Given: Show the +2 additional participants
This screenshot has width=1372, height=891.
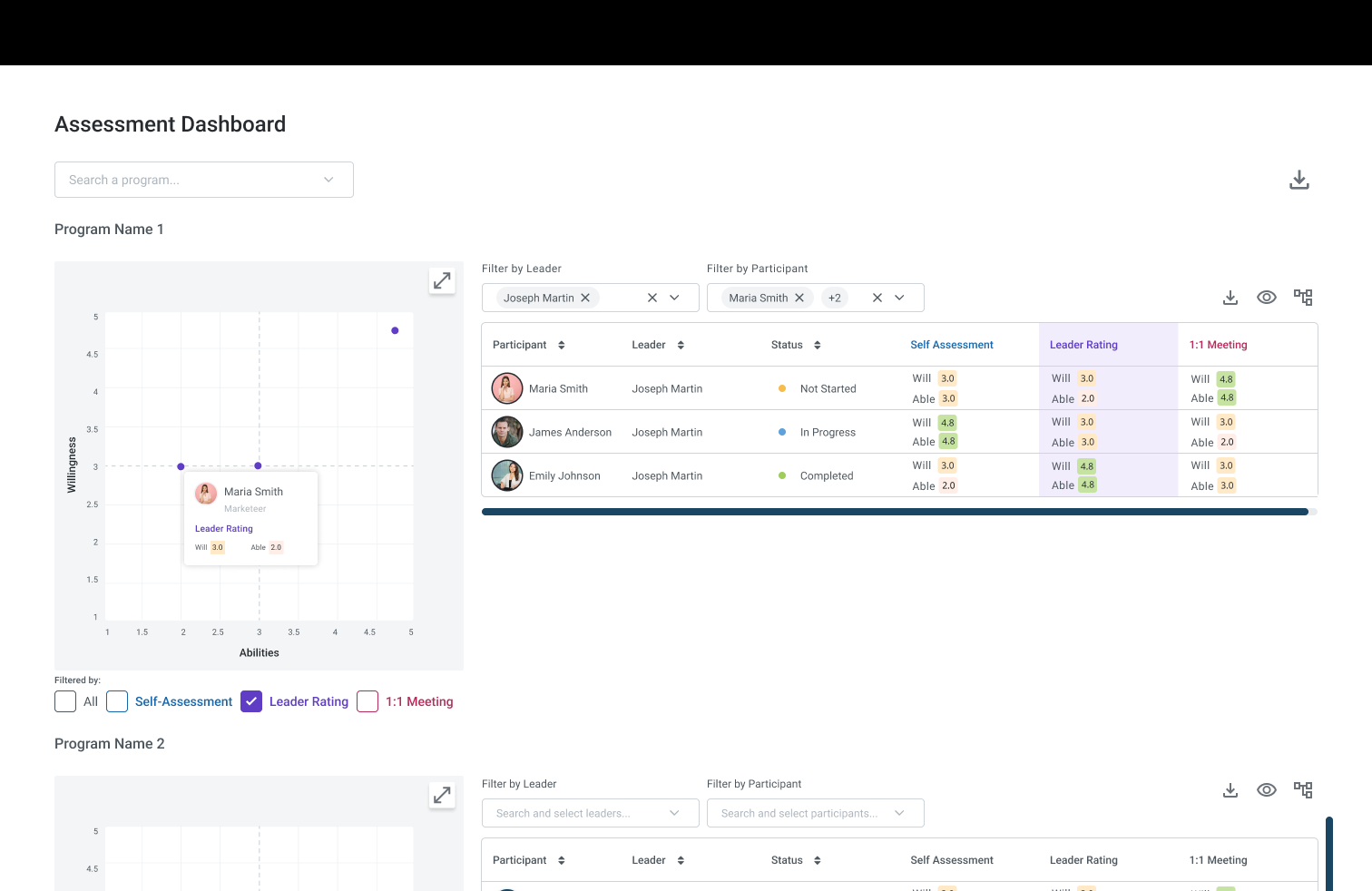Looking at the screenshot, I should tap(835, 298).
